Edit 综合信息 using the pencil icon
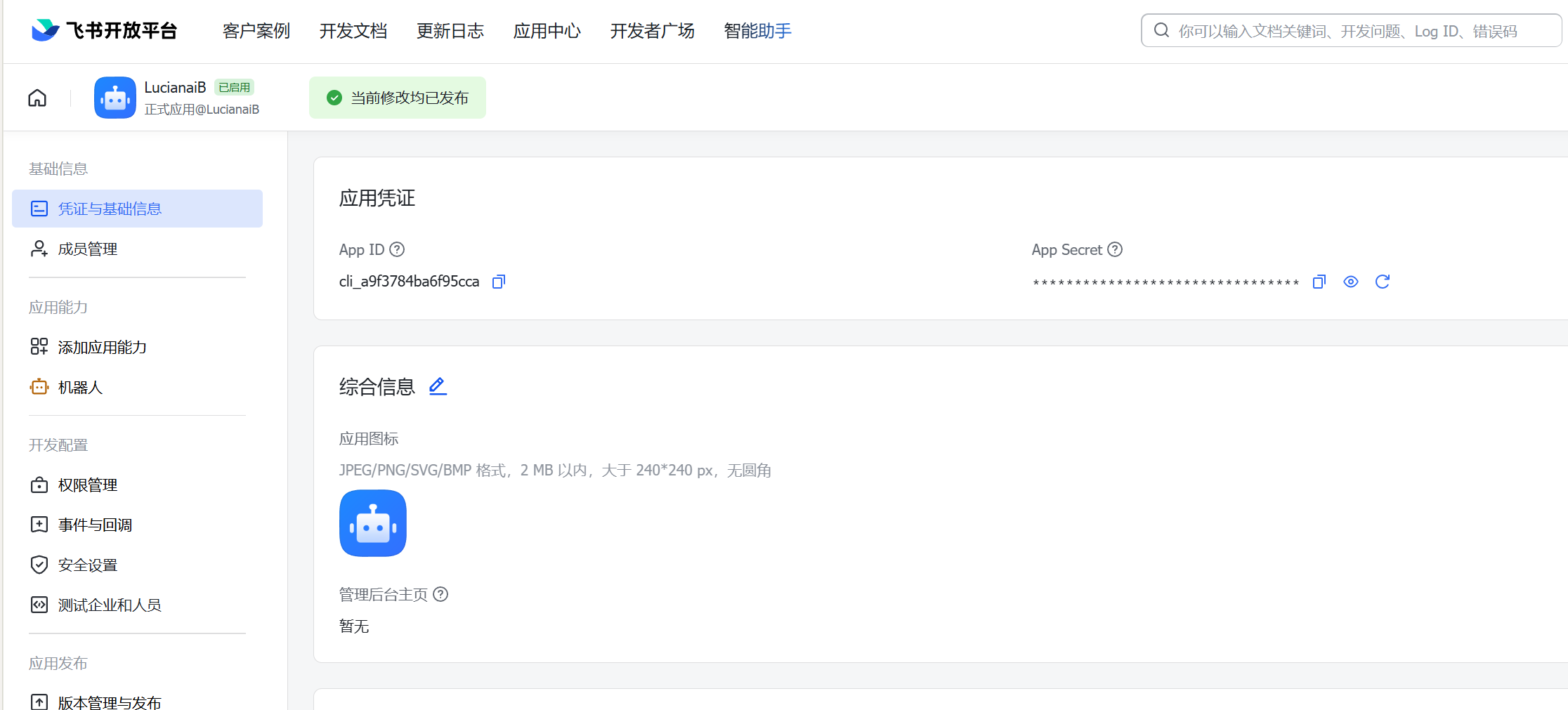 [437, 386]
